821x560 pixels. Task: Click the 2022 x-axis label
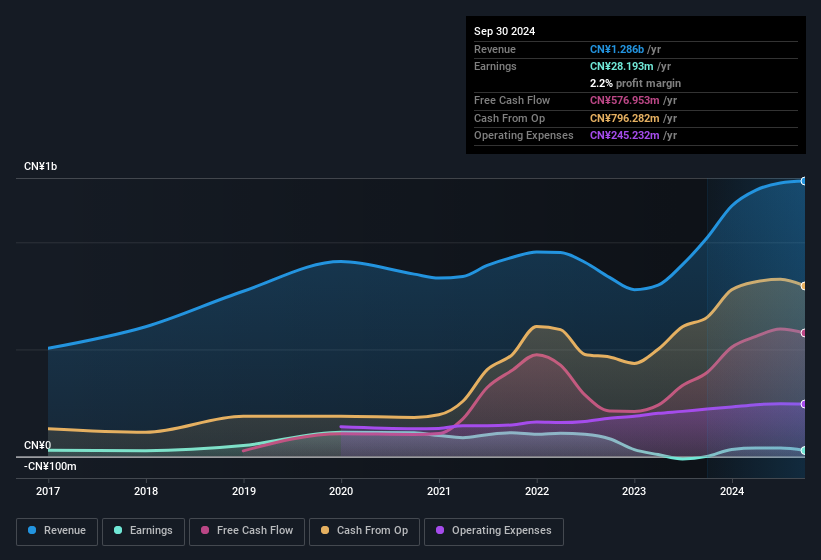(537, 491)
